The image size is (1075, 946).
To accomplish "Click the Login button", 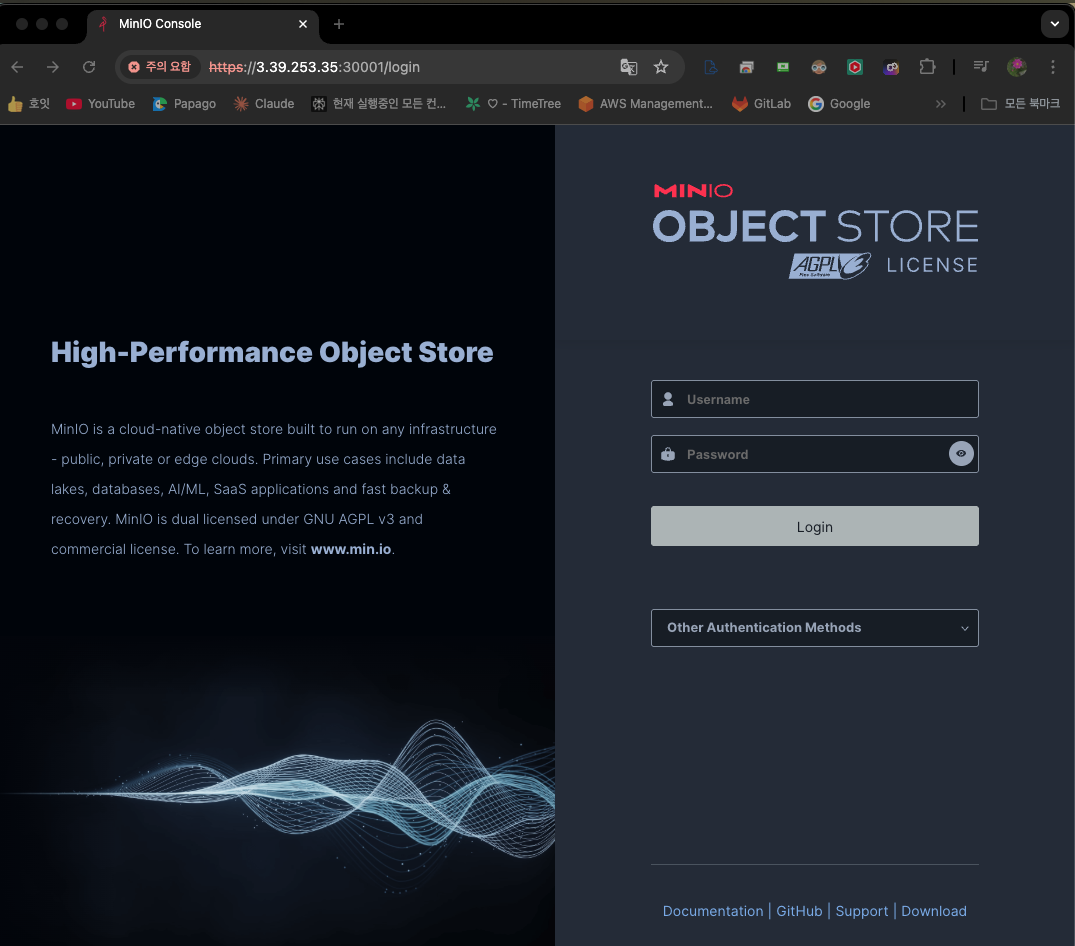I will pos(814,526).
